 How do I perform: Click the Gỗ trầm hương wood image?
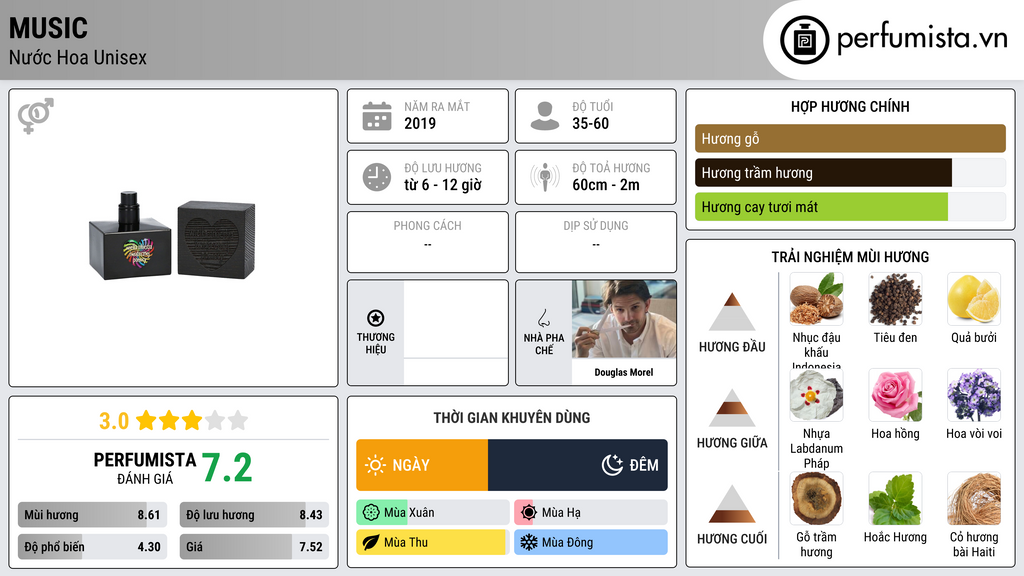pyautogui.click(x=816, y=499)
